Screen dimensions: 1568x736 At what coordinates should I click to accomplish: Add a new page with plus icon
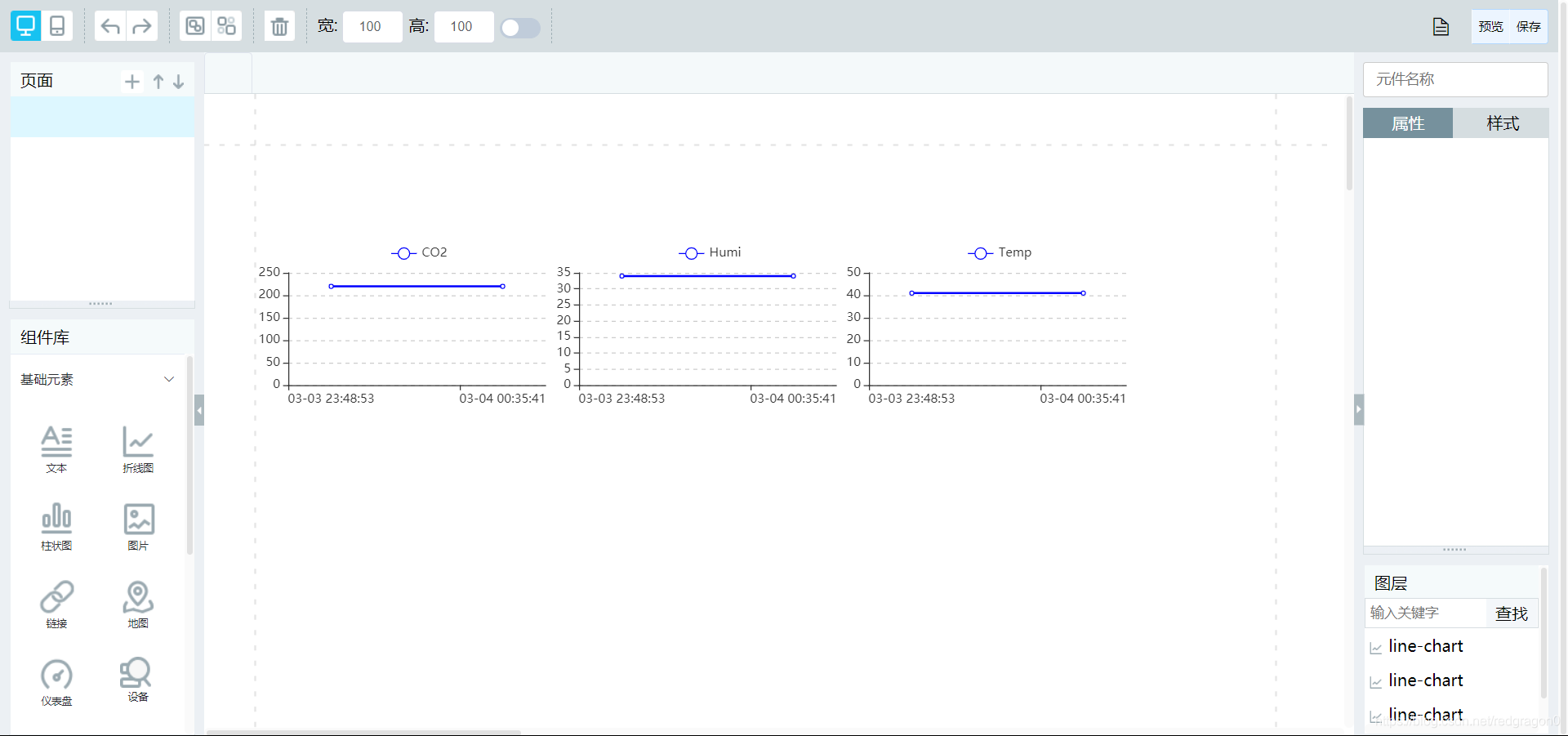[132, 81]
